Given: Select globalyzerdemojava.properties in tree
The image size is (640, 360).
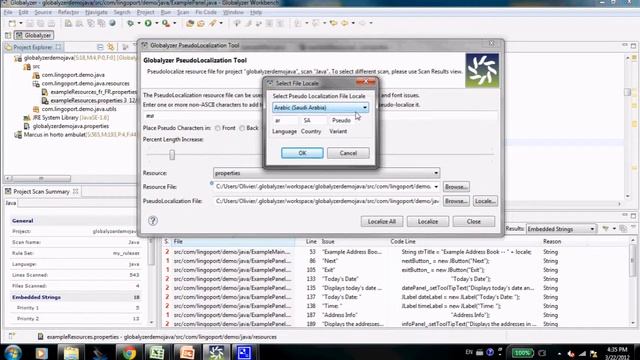Looking at the screenshot, I should coord(71,126).
